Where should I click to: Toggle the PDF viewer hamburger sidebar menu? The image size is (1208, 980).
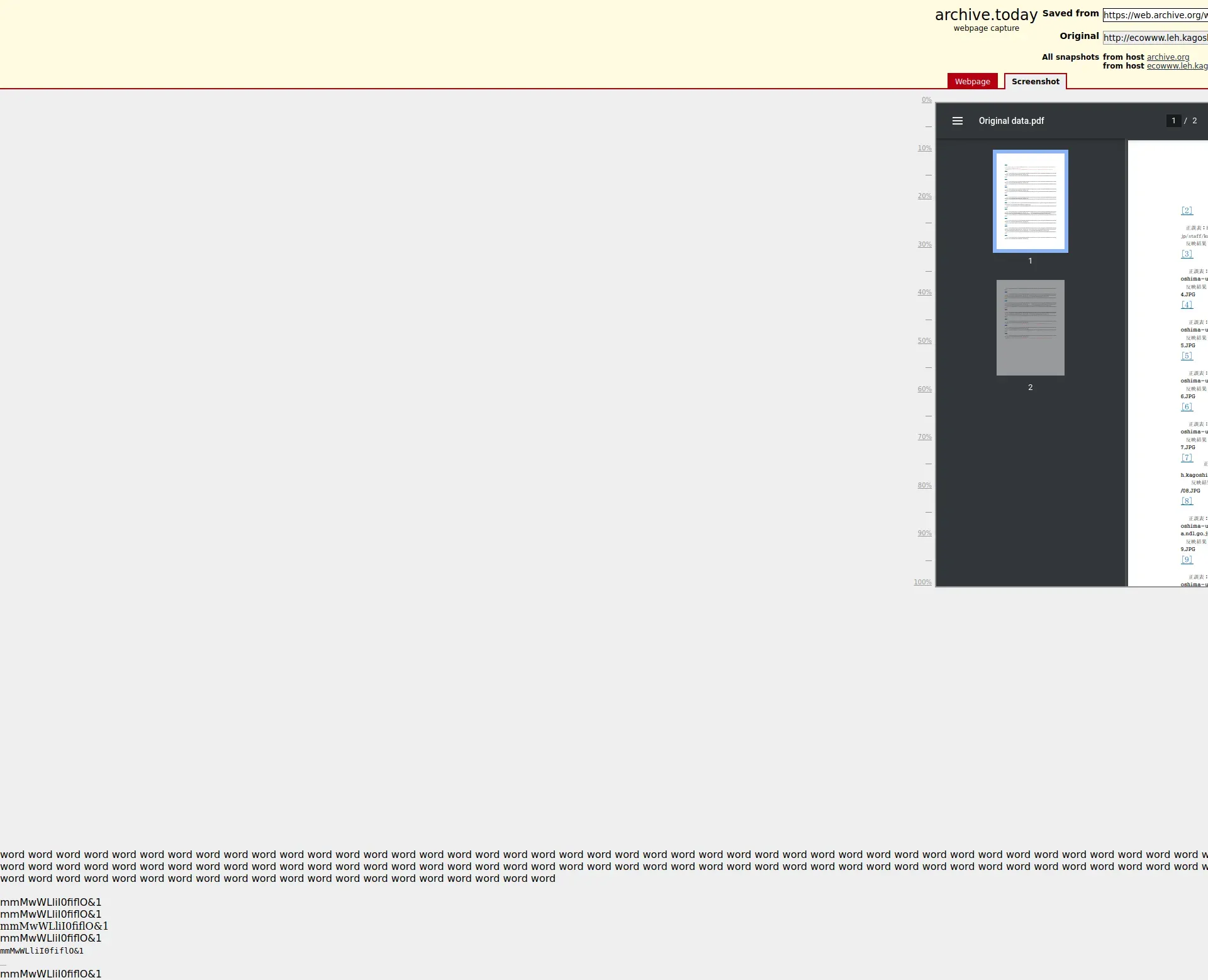click(x=957, y=121)
